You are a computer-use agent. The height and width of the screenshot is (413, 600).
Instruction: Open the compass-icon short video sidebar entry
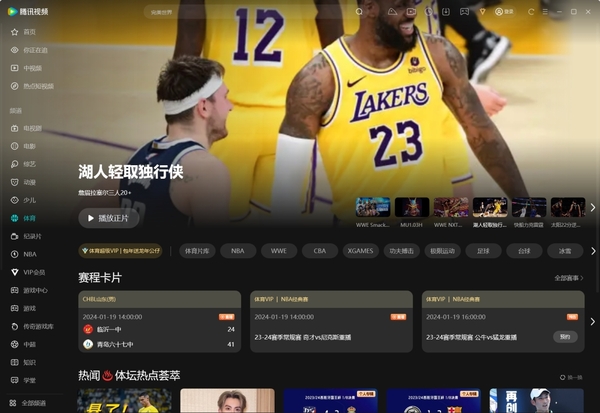tap(32, 86)
